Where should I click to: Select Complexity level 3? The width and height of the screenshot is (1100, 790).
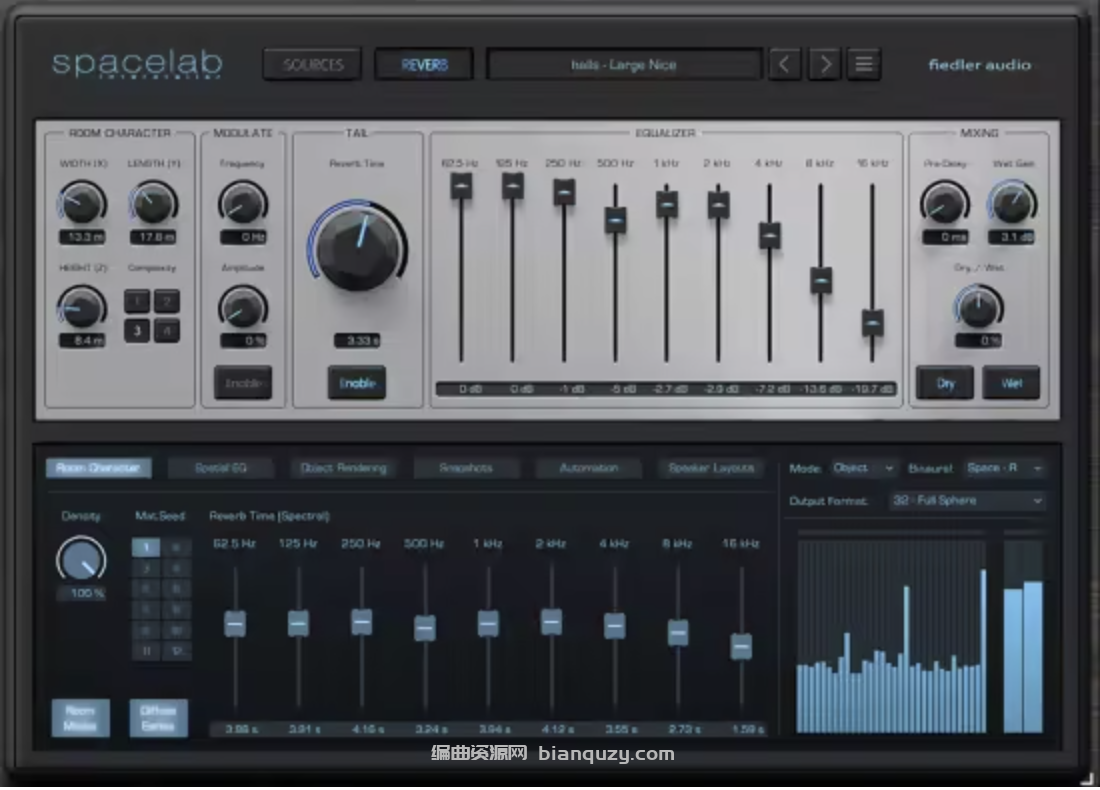pos(138,331)
